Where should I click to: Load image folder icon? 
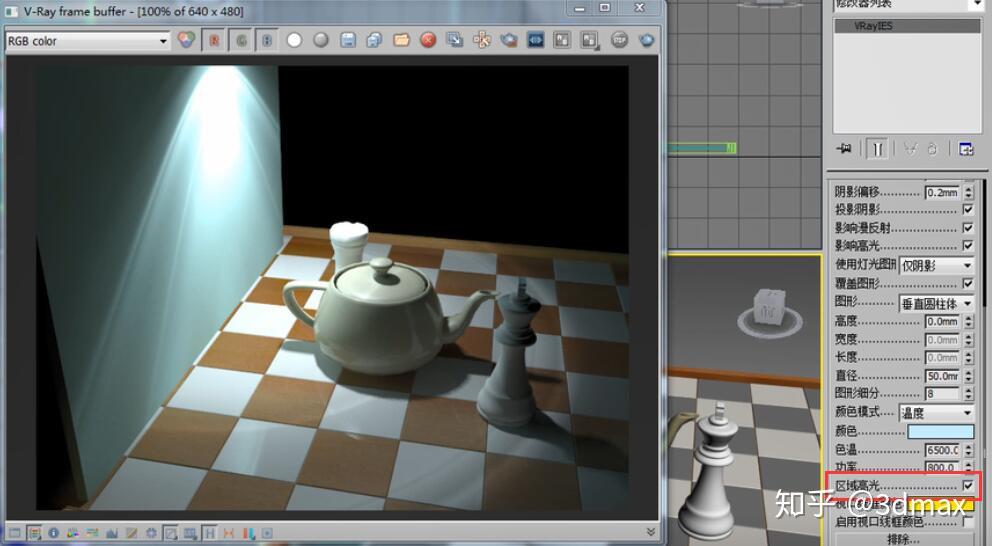point(401,40)
